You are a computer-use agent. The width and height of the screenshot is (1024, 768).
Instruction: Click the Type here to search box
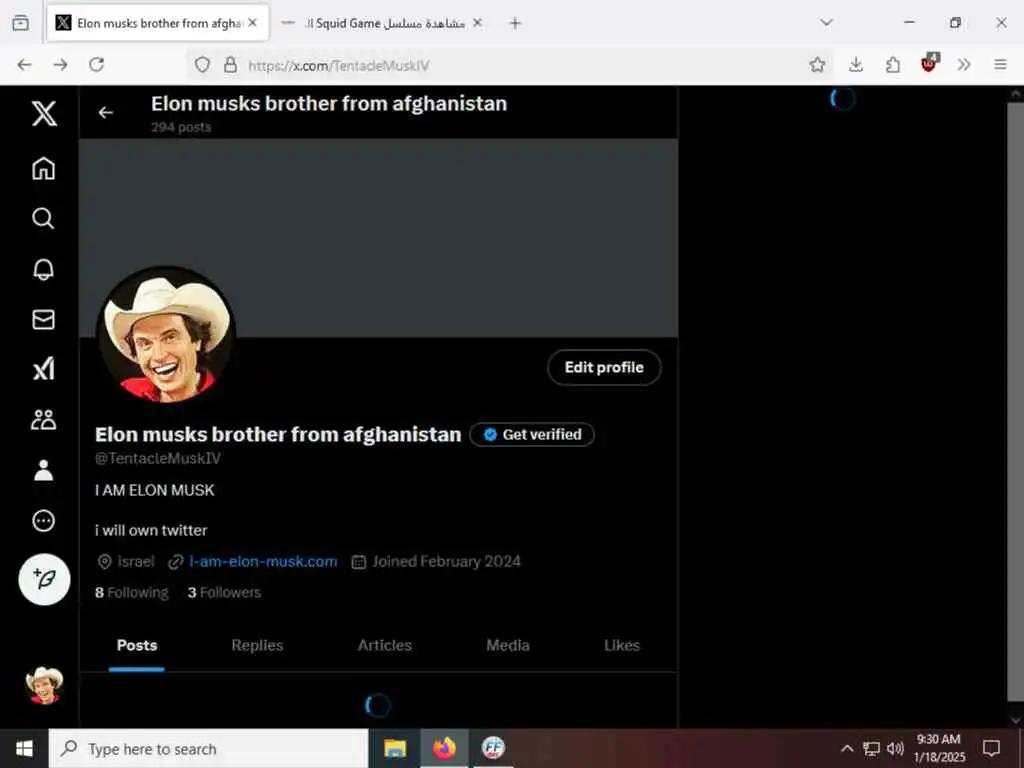click(x=208, y=749)
